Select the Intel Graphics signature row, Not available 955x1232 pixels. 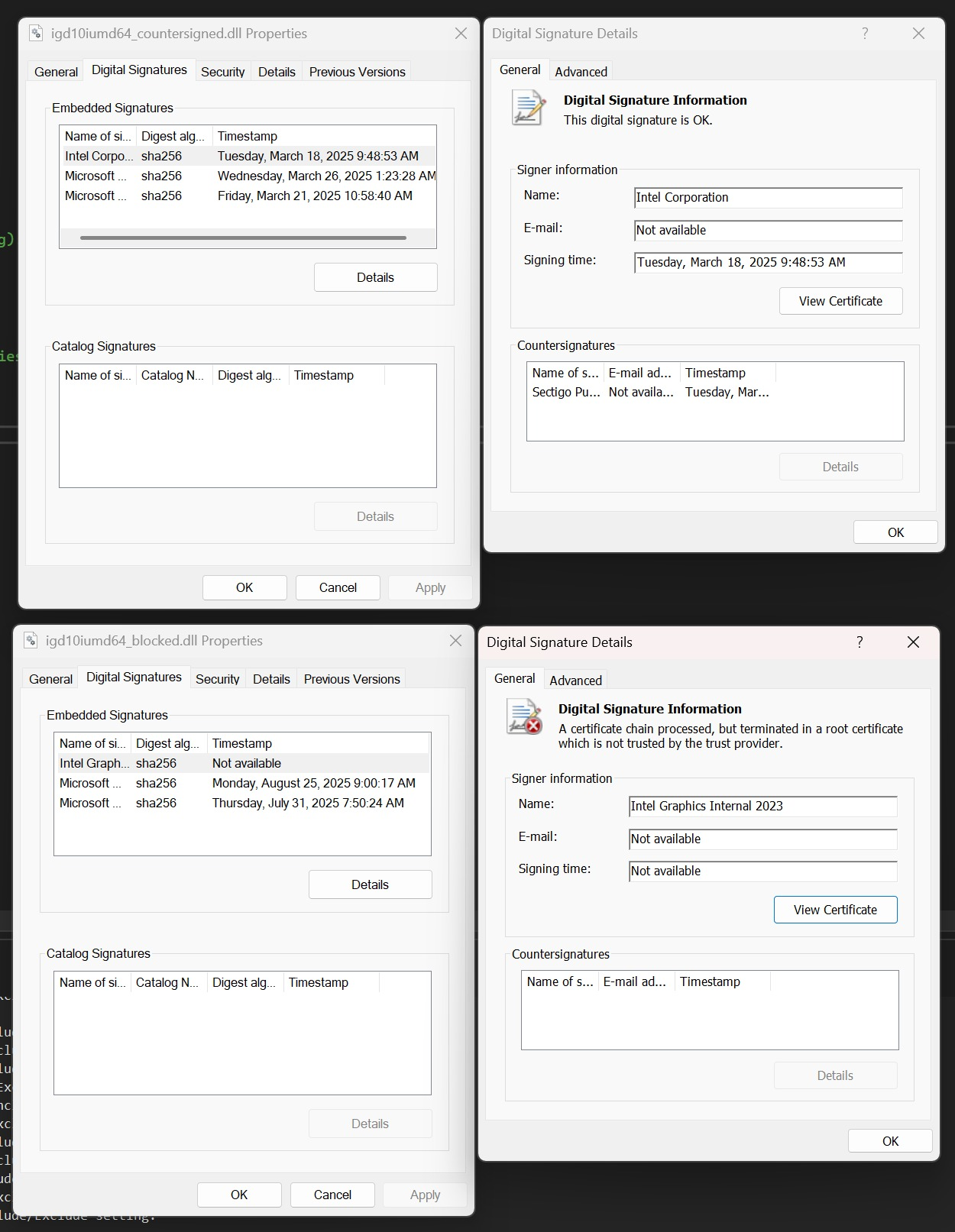tap(242, 763)
